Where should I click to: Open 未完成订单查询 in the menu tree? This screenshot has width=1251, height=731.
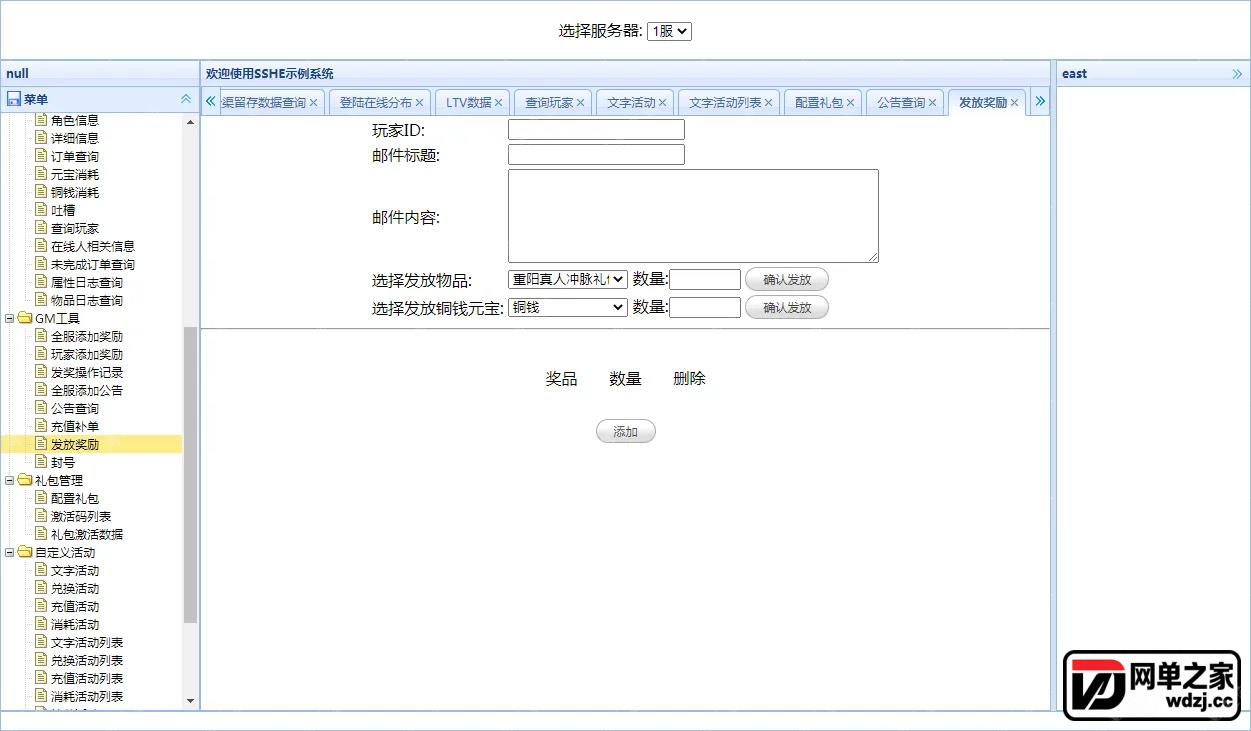[x=93, y=264]
